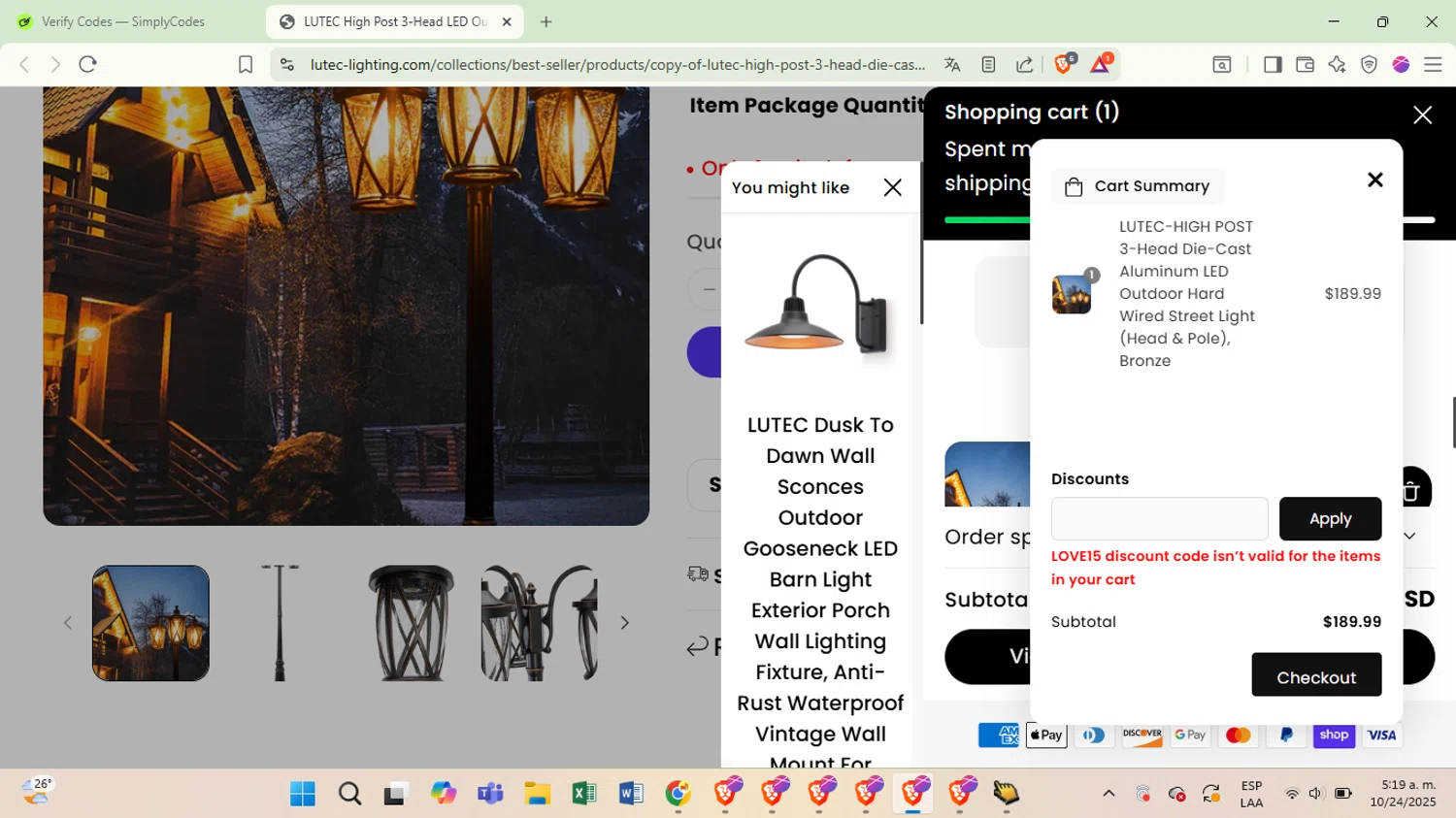This screenshot has width=1456, height=818.
Task: Switch to Verify Codes SimplyCodes tab
Action: (x=122, y=21)
